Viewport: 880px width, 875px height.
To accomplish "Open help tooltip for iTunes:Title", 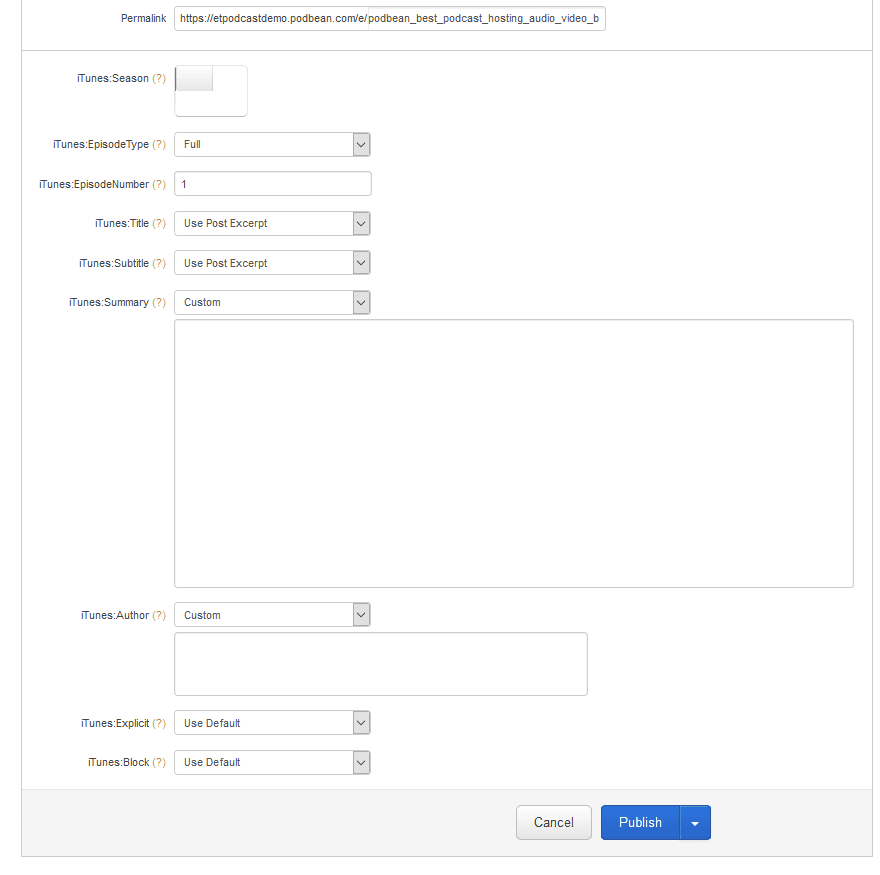I will tap(159, 223).
